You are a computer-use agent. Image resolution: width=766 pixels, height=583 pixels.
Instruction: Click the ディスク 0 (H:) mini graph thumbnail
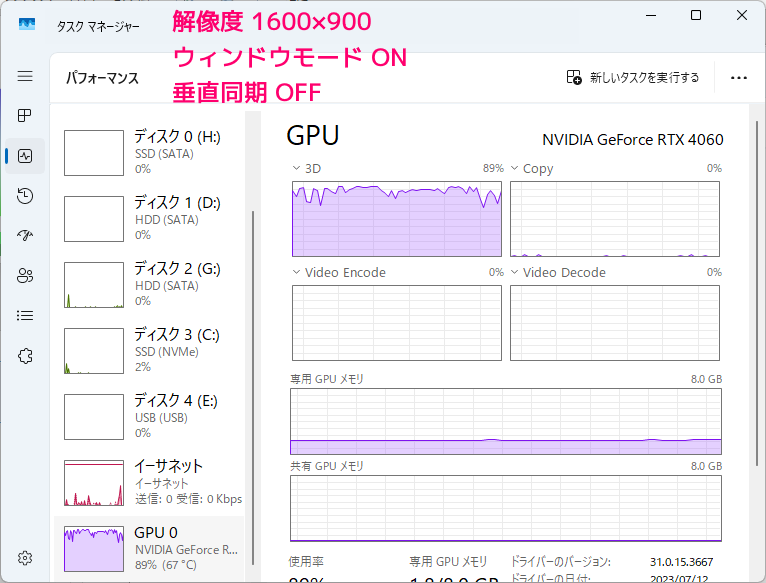pos(94,153)
